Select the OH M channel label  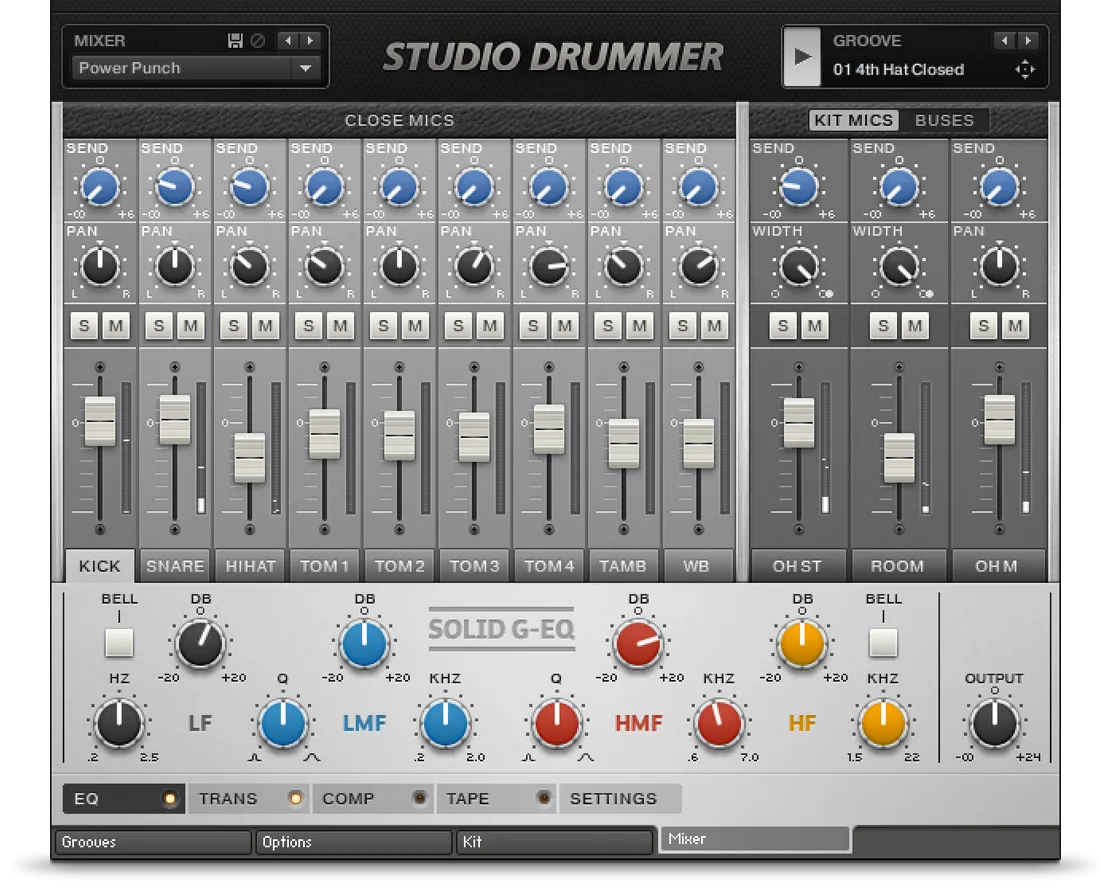(x=997, y=566)
